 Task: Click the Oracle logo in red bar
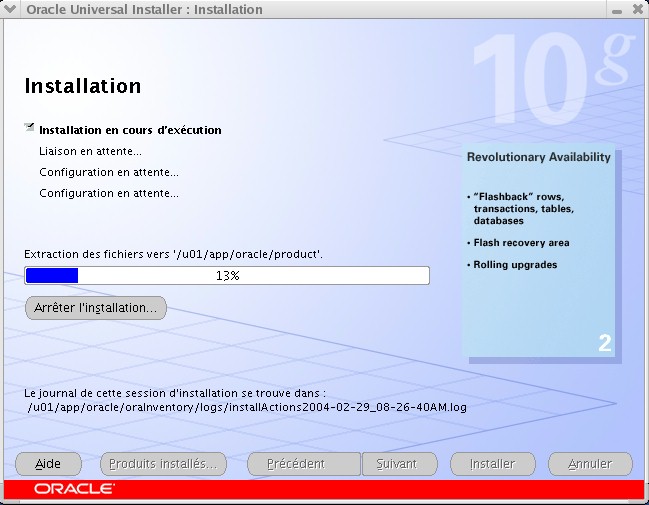pyautogui.click(x=75, y=489)
